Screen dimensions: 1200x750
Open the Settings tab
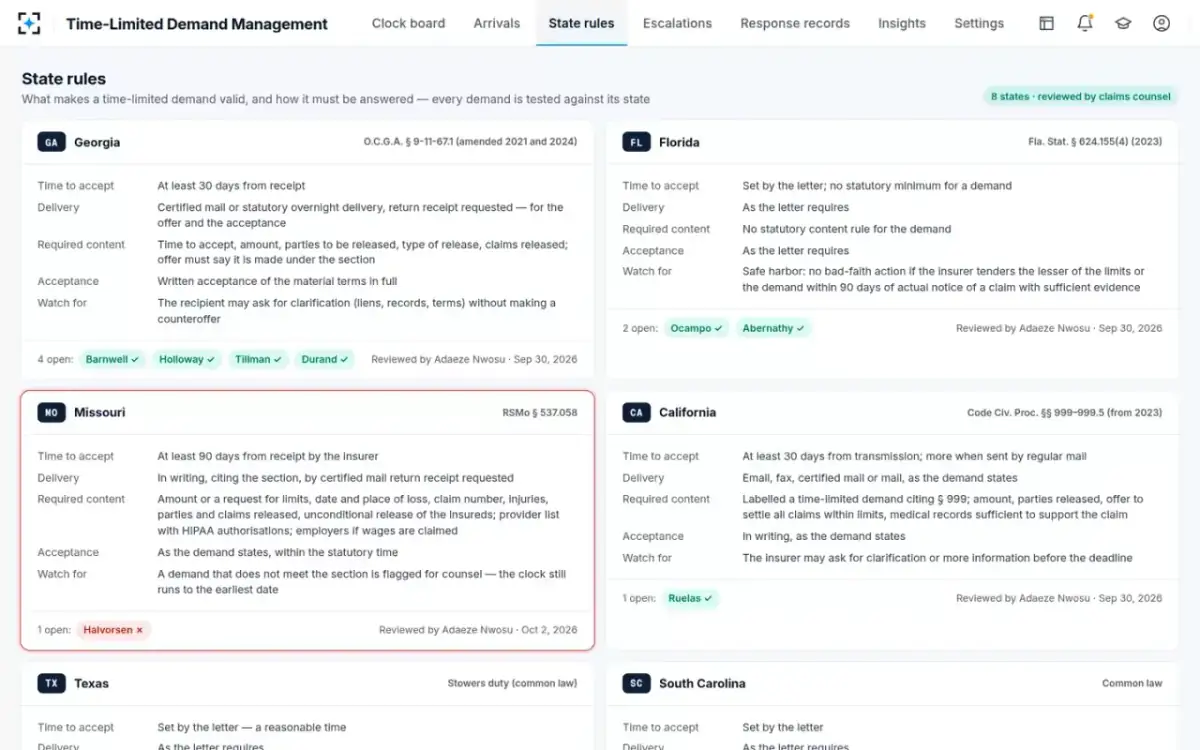pyautogui.click(x=979, y=23)
